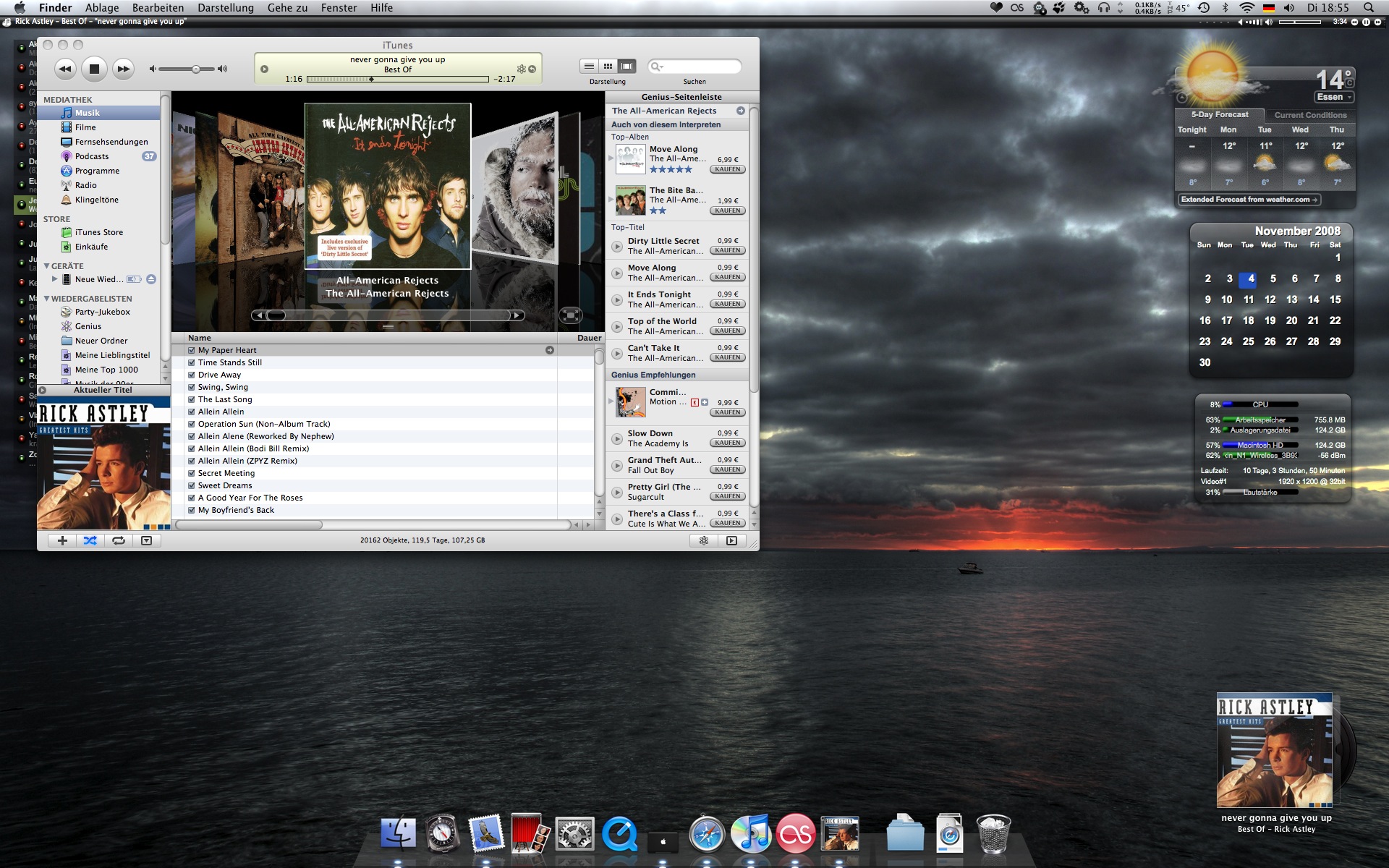Uncheck the Sweet Dreams song
Viewport: 1389px width, 868px height.
(192, 485)
